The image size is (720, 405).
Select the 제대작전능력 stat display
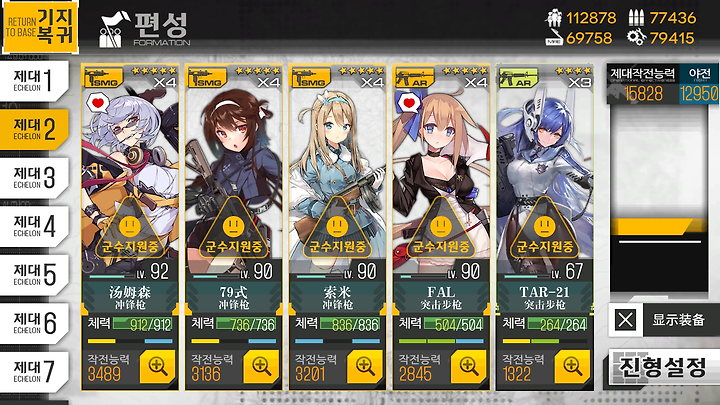coord(643,85)
